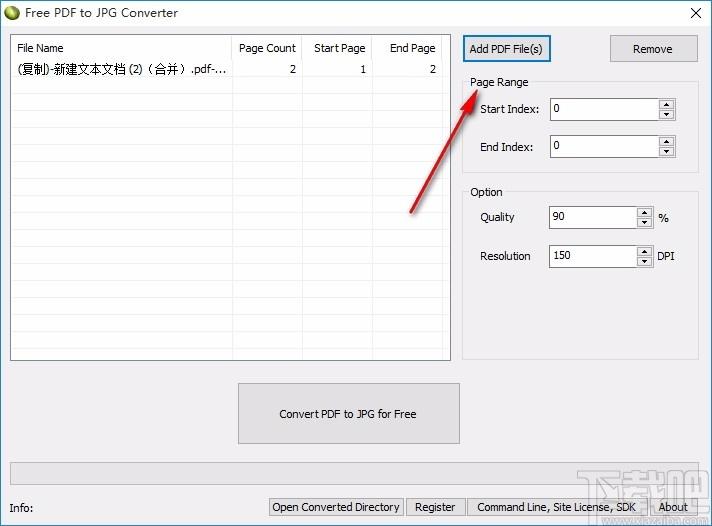Open Command Line, Site License, SDK
The image size is (712, 526).
556,507
